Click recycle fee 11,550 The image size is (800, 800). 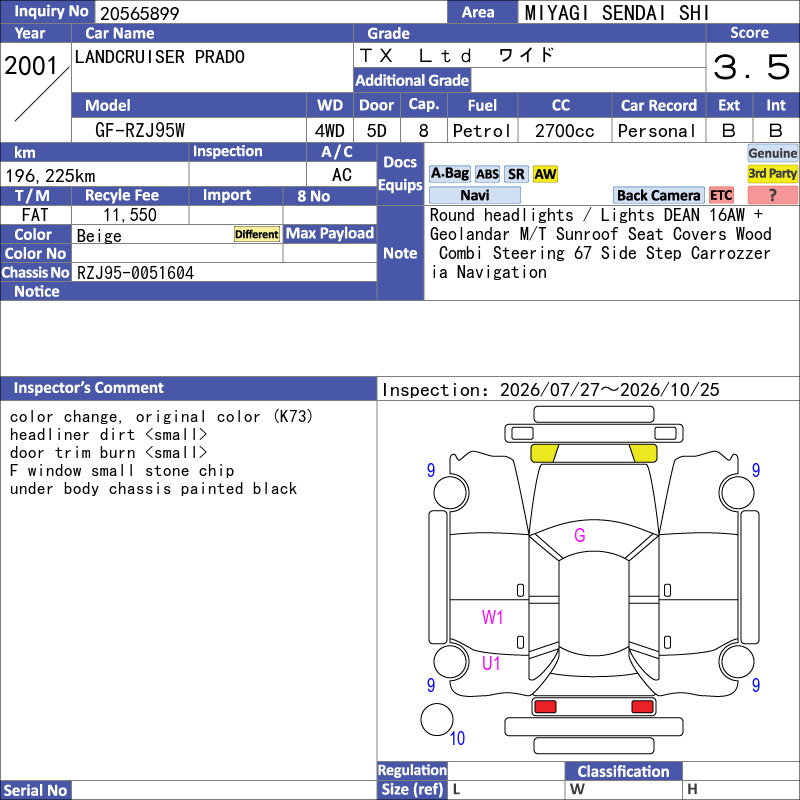130,215
